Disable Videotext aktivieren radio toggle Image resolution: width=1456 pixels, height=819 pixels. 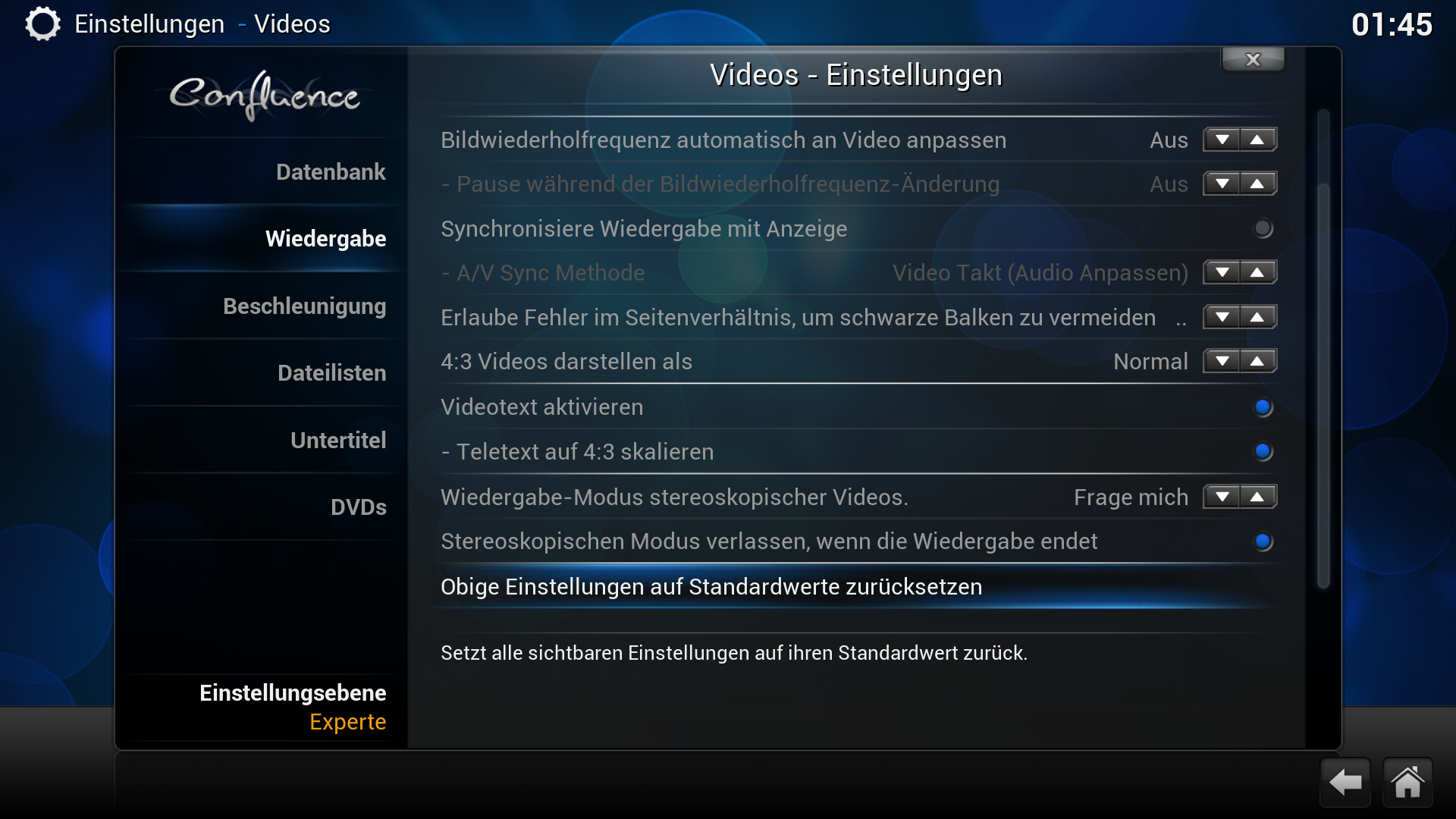[1263, 407]
